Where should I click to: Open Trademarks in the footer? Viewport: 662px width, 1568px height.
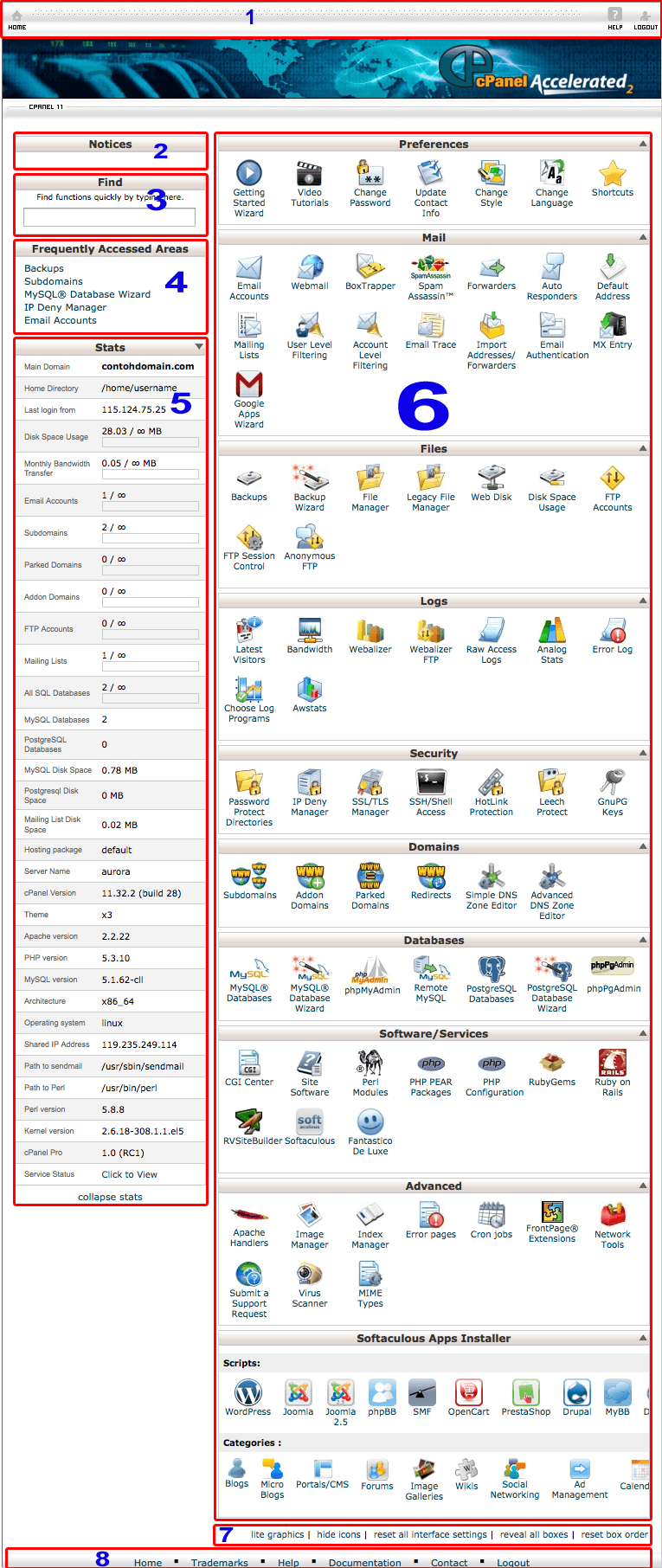coord(220,1563)
